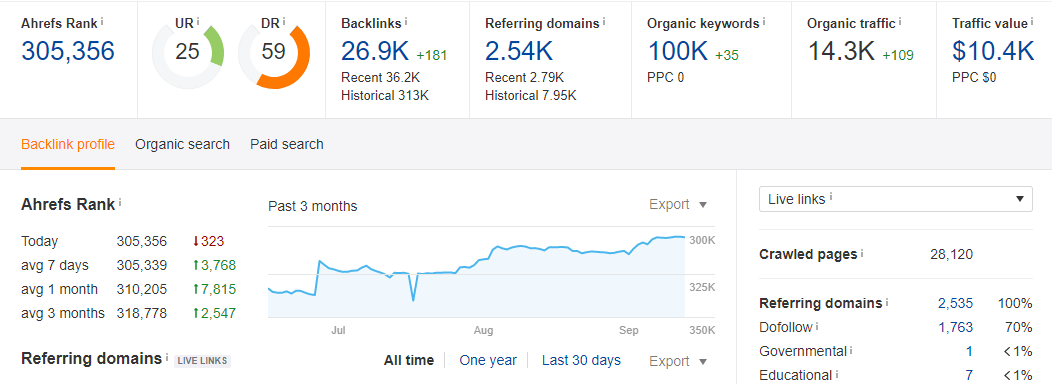The width and height of the screenshot is (1052, 384).
Task: Click info icon beside Traffic value
Action: click(1033, 21)
